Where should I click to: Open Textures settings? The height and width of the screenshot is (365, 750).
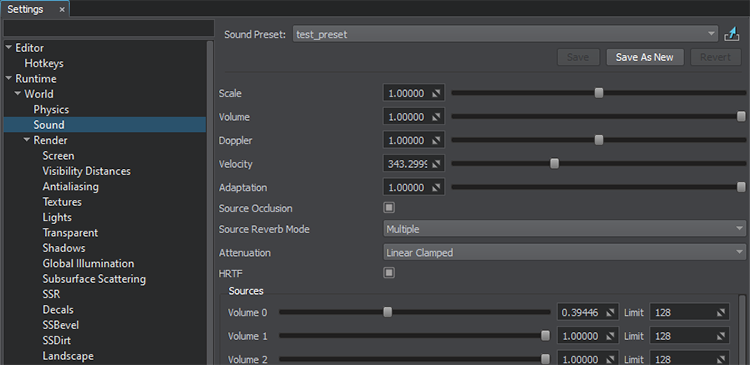pos(62,202)
